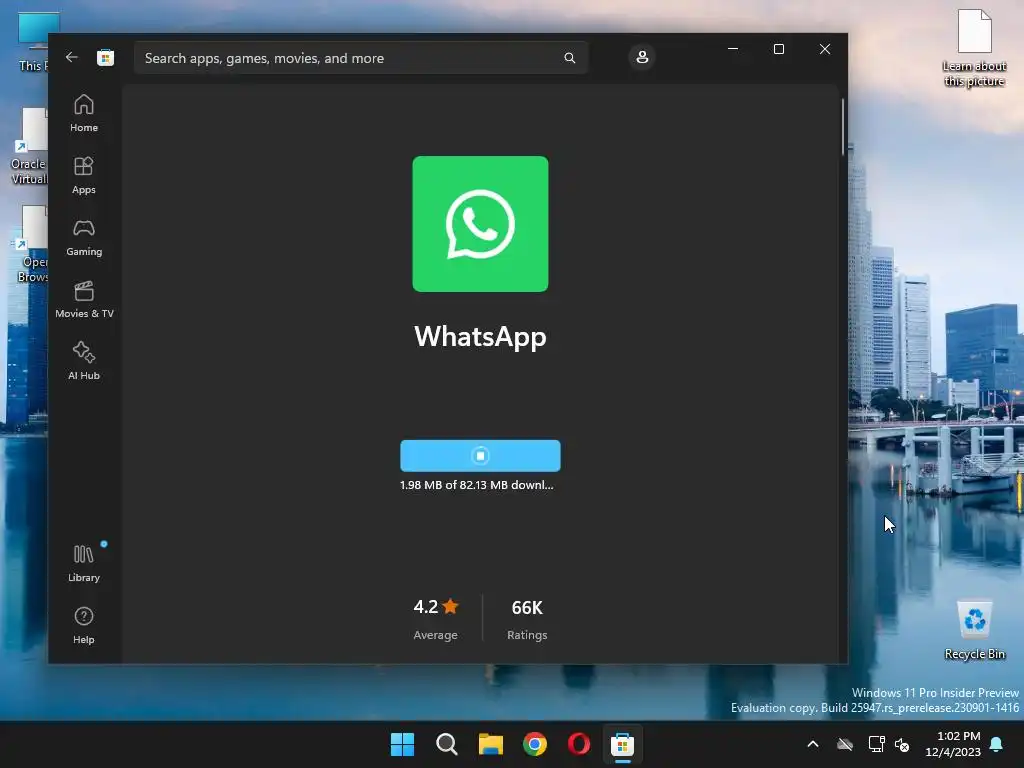The image size is (1024, 768).
Task: Click Microsoft Store taskbar icon
Action: (622, 744)
